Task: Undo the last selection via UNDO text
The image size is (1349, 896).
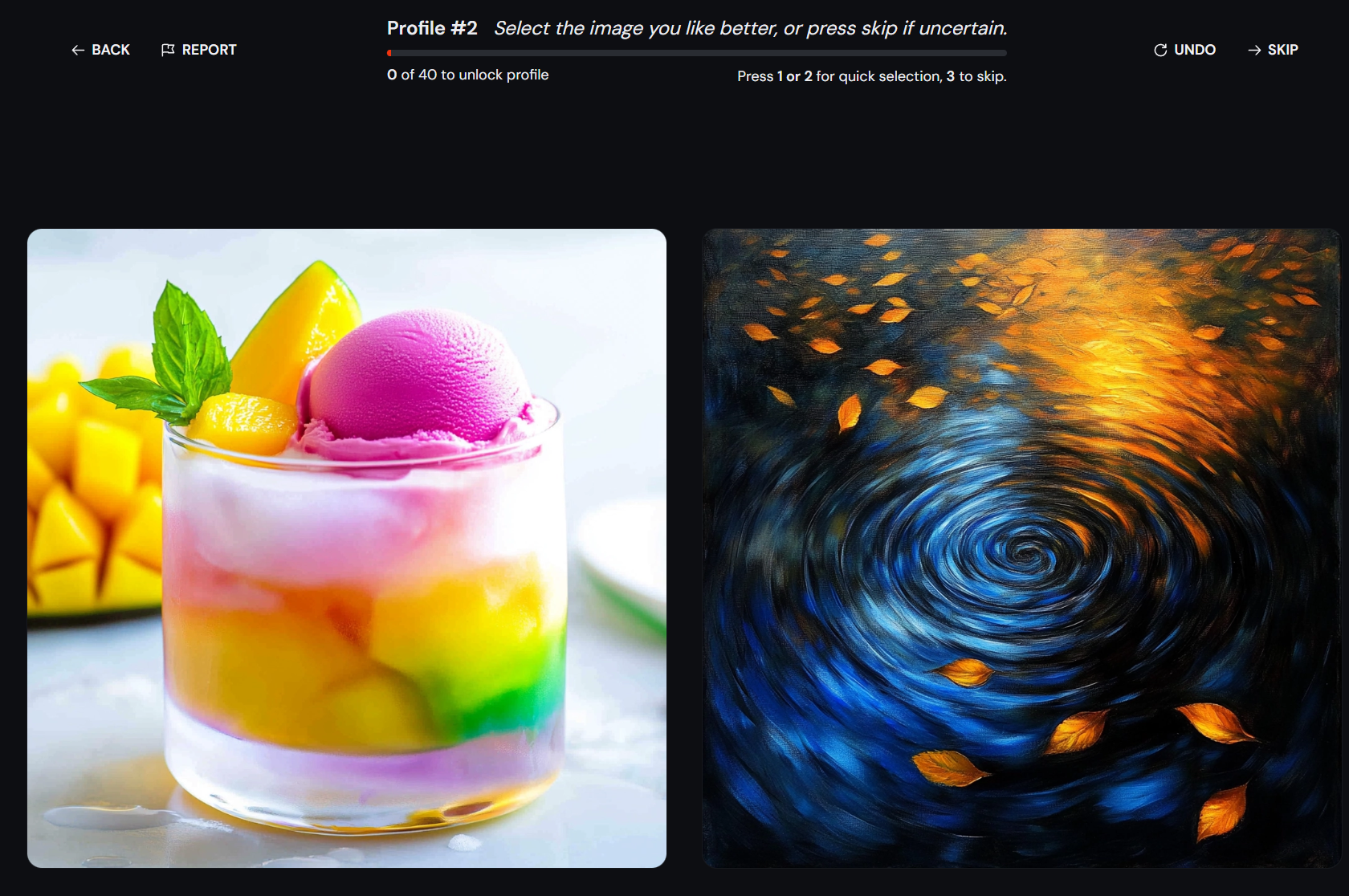Action: pos(1195,50)
